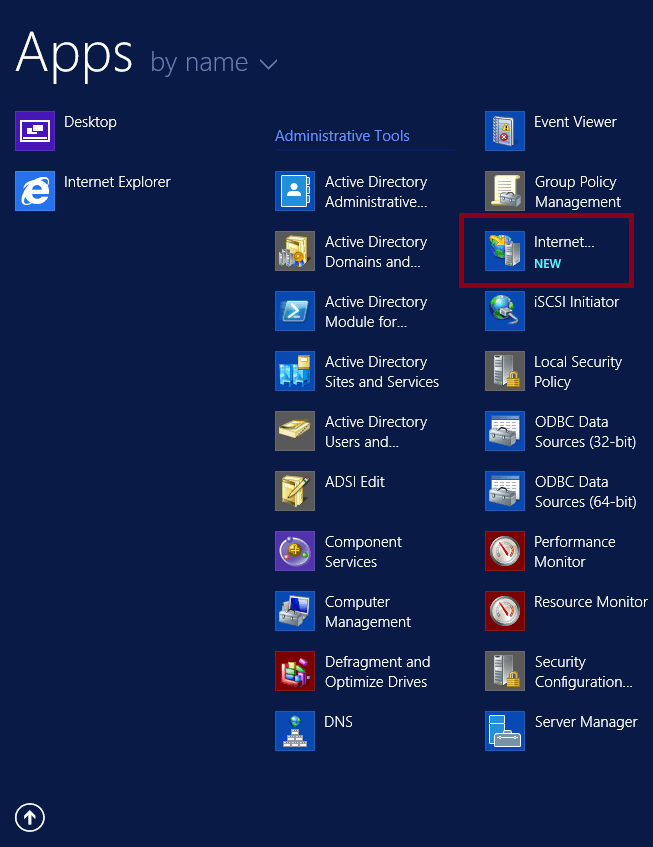The image size is (653, 847).
Task: Launch the iSCSI Initiator icon
Action: click(x=505, y=311)
